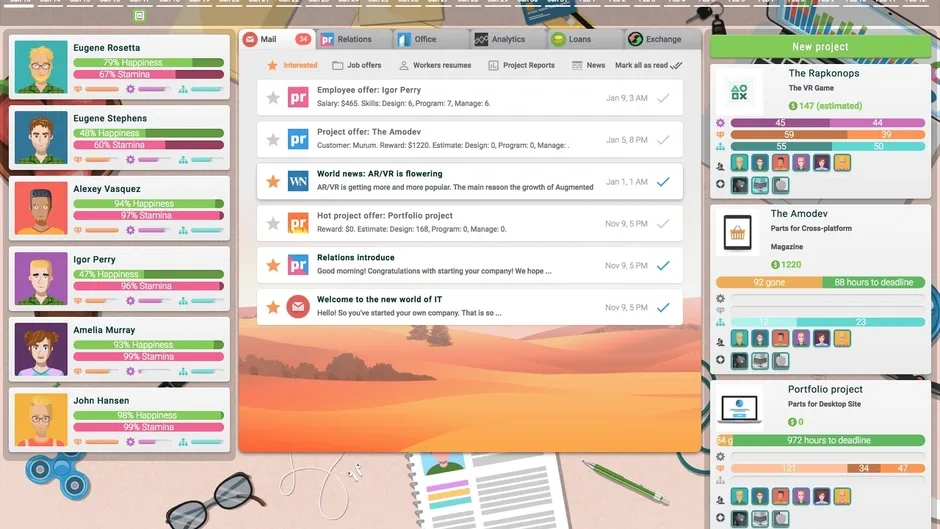Mark Project offer: The Amodev as read
Screen dimensions: 940x529
[x=663, y=140]
